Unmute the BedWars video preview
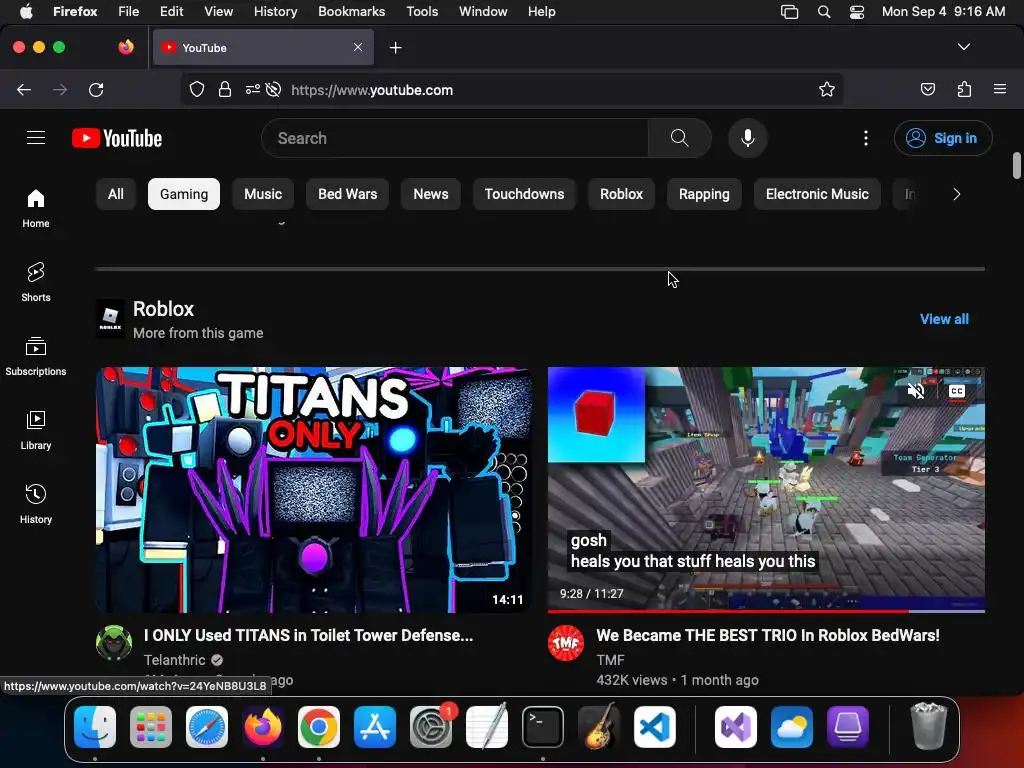Screen dimensions: 1024x768 point(916,391)
